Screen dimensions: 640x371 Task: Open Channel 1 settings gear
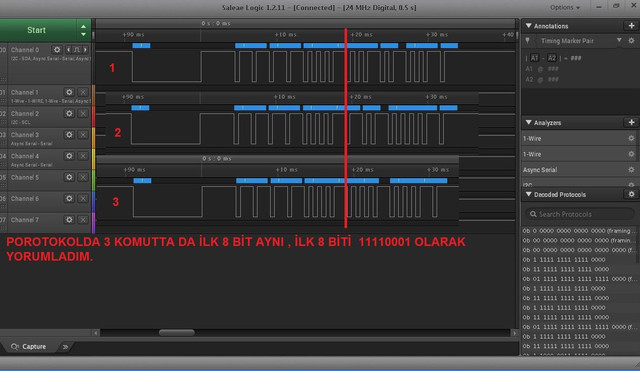(x=69, y=92)
